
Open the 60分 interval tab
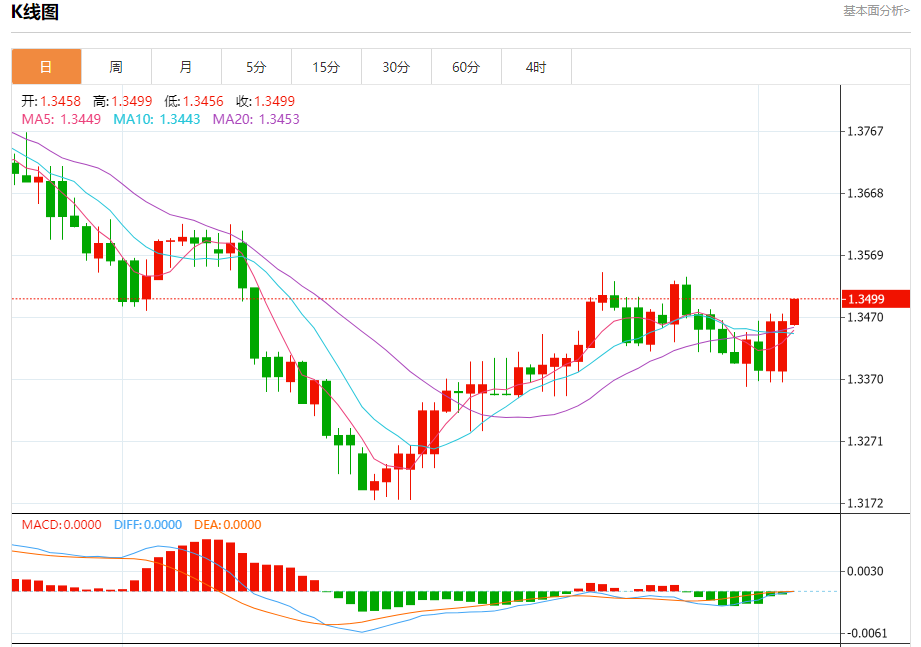click(x=466, y=67)
